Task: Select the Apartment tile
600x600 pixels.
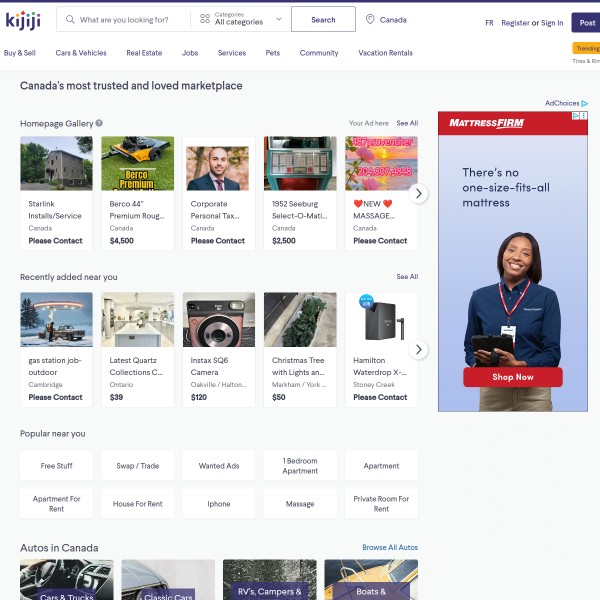Action: point(381,466)
